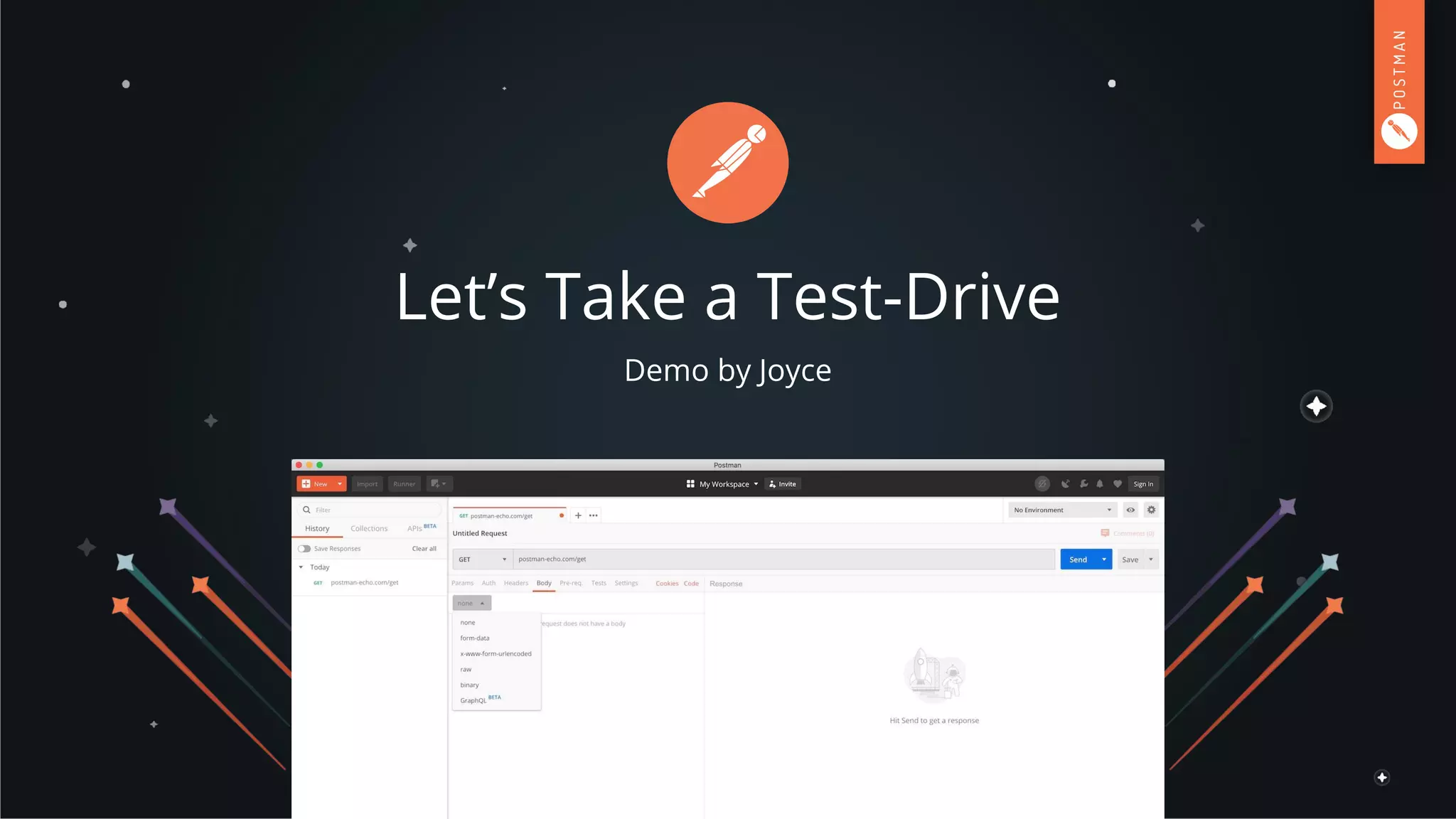Click the Cookies link
1456x819 pixels.
coord(667,584)
